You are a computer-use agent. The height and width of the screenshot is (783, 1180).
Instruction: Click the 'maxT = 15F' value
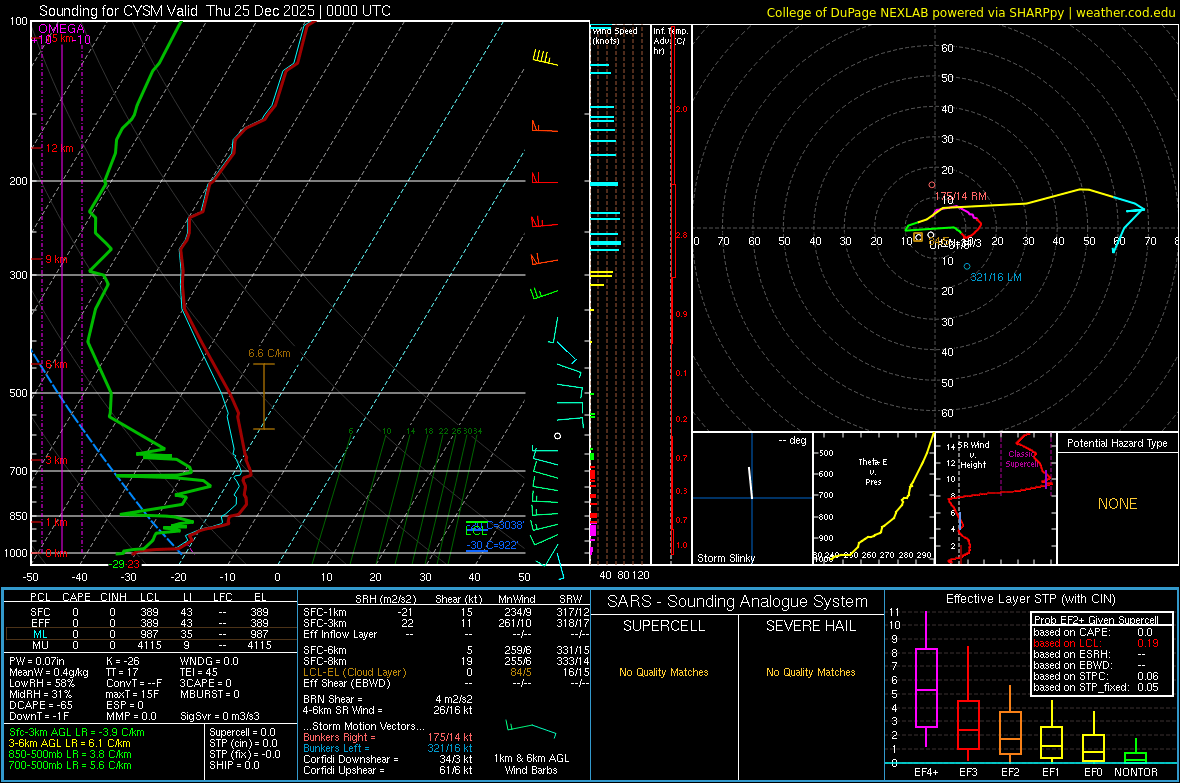pyautogui.click(x=132, y=694)
